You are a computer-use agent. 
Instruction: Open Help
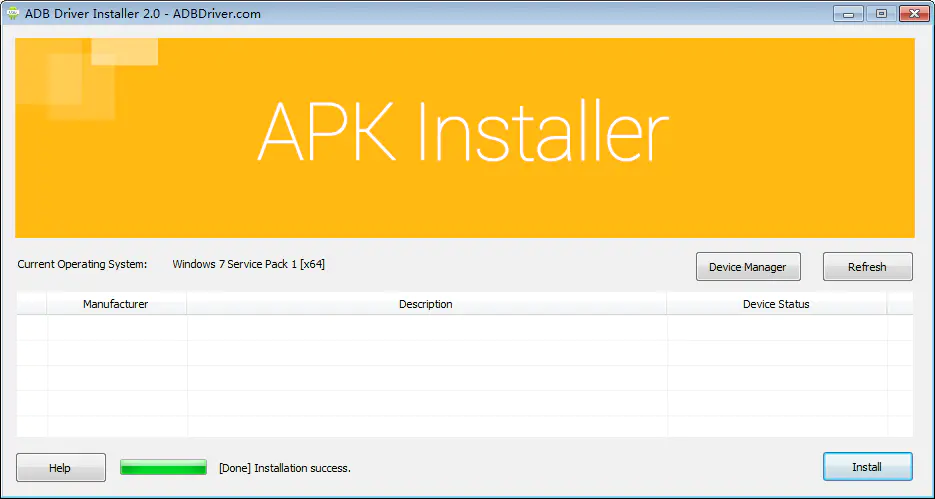[x=60, y=467]
